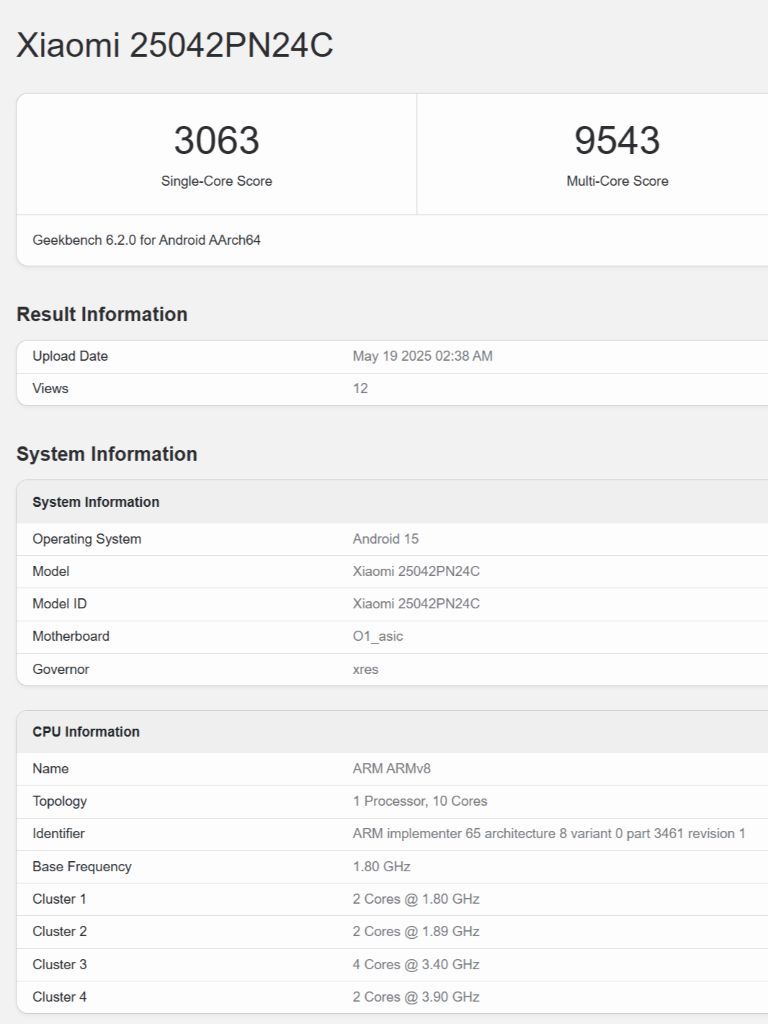Select the May 19 2025 02:38 AM value
Viewport: 768px width, 1024px height.
(423, 356)
